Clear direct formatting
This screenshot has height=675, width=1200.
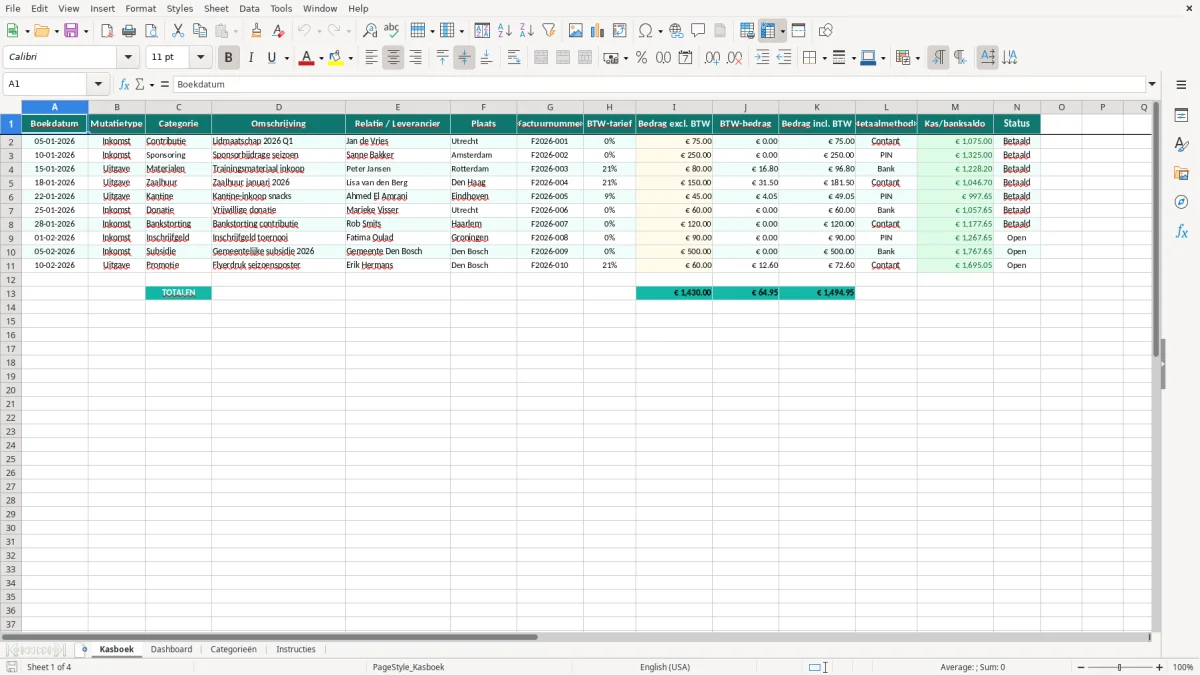tap(278, 31)
